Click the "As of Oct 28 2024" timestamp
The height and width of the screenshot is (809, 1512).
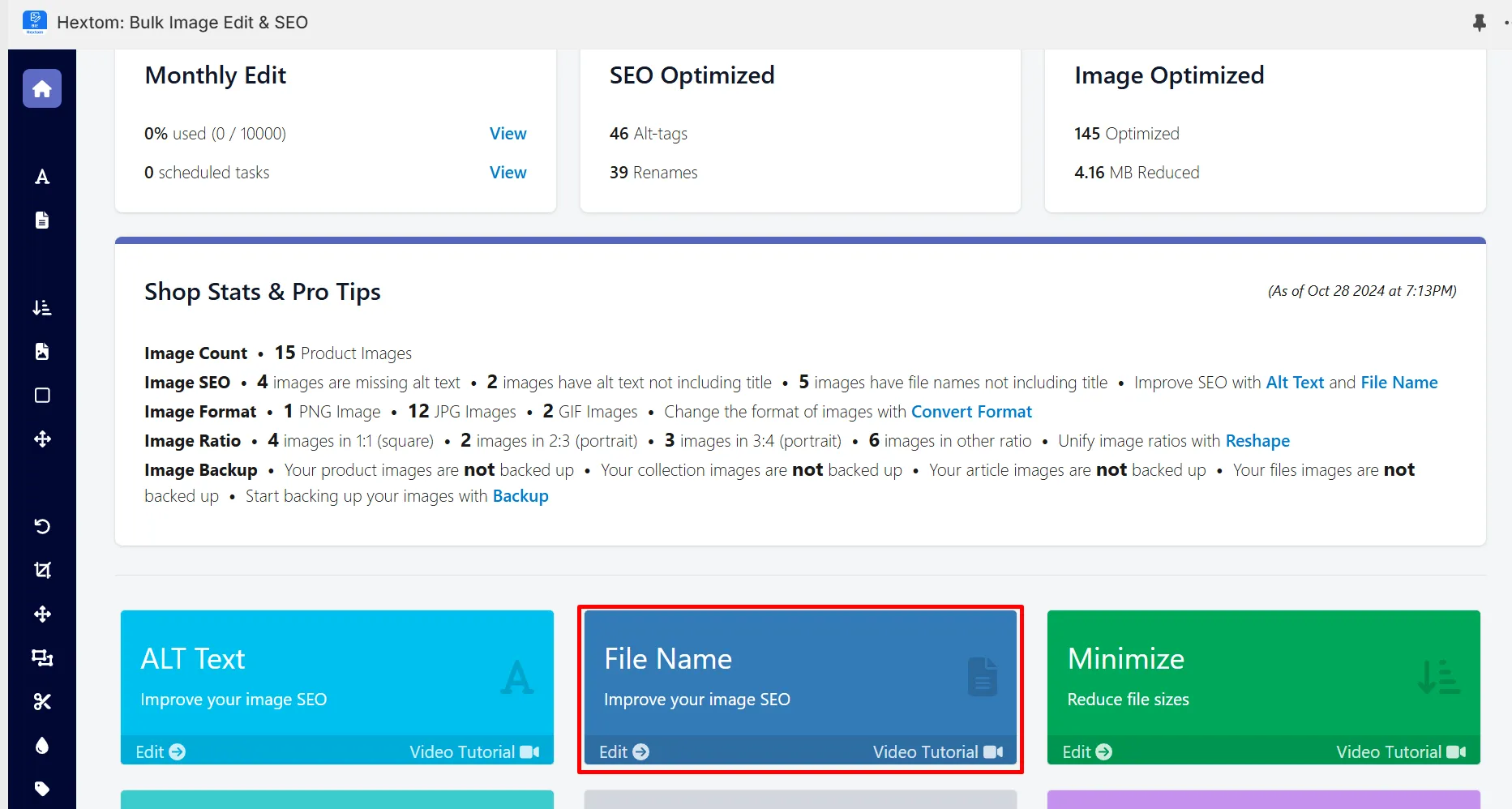(1362, 291)
